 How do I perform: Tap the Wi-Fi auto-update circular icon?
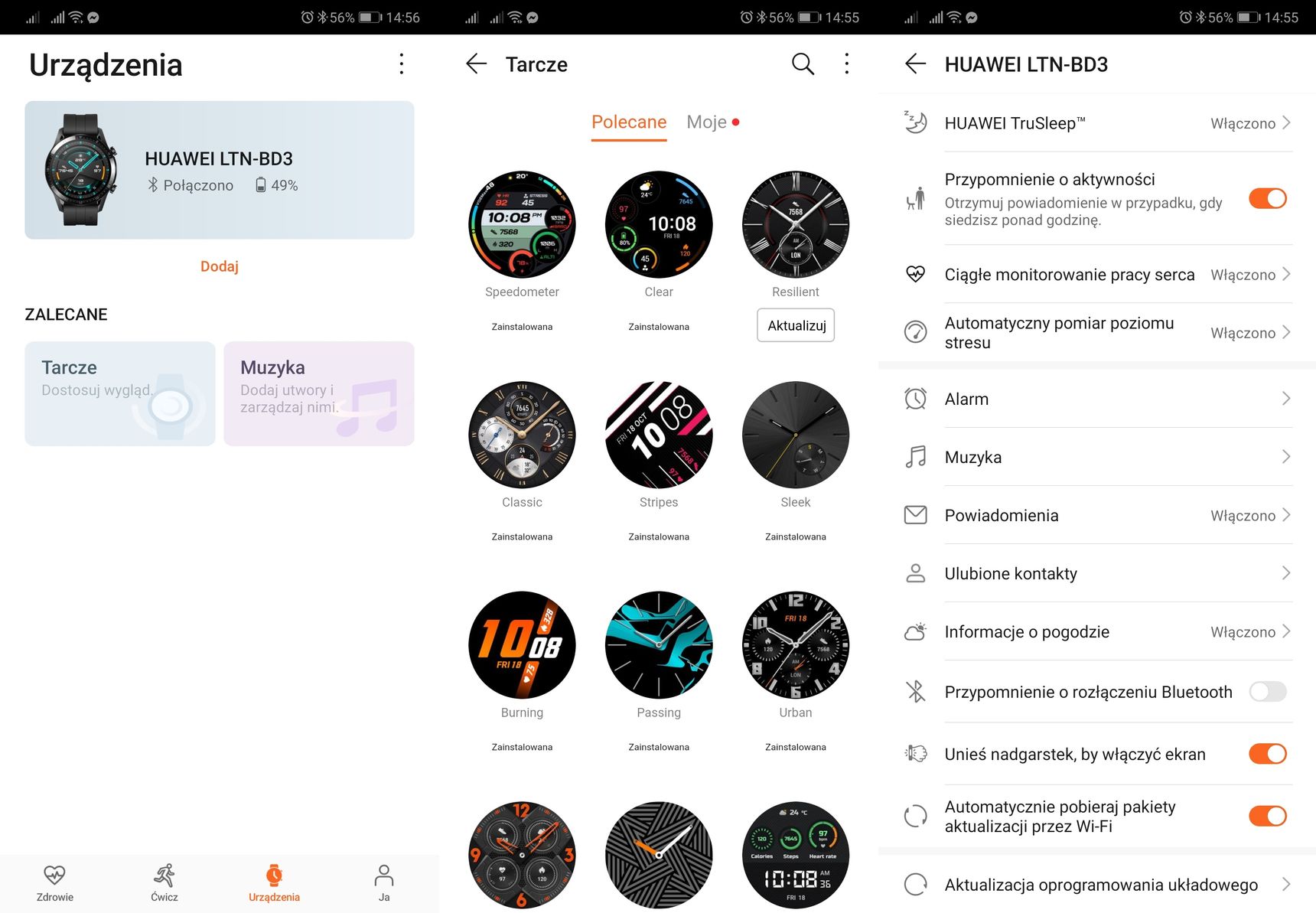915,816
